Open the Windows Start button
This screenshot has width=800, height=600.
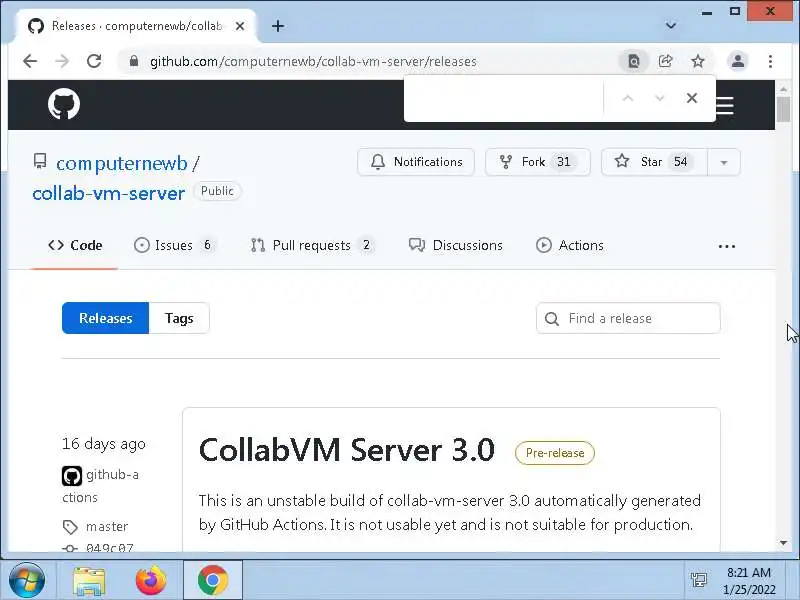pos(27,580)
